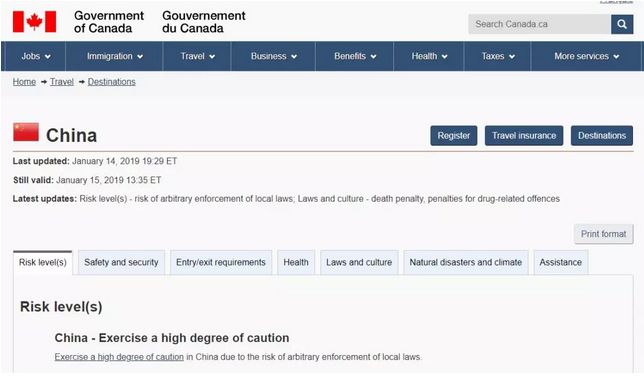Go to Destinations breadcrumb link

coord(111,82)
